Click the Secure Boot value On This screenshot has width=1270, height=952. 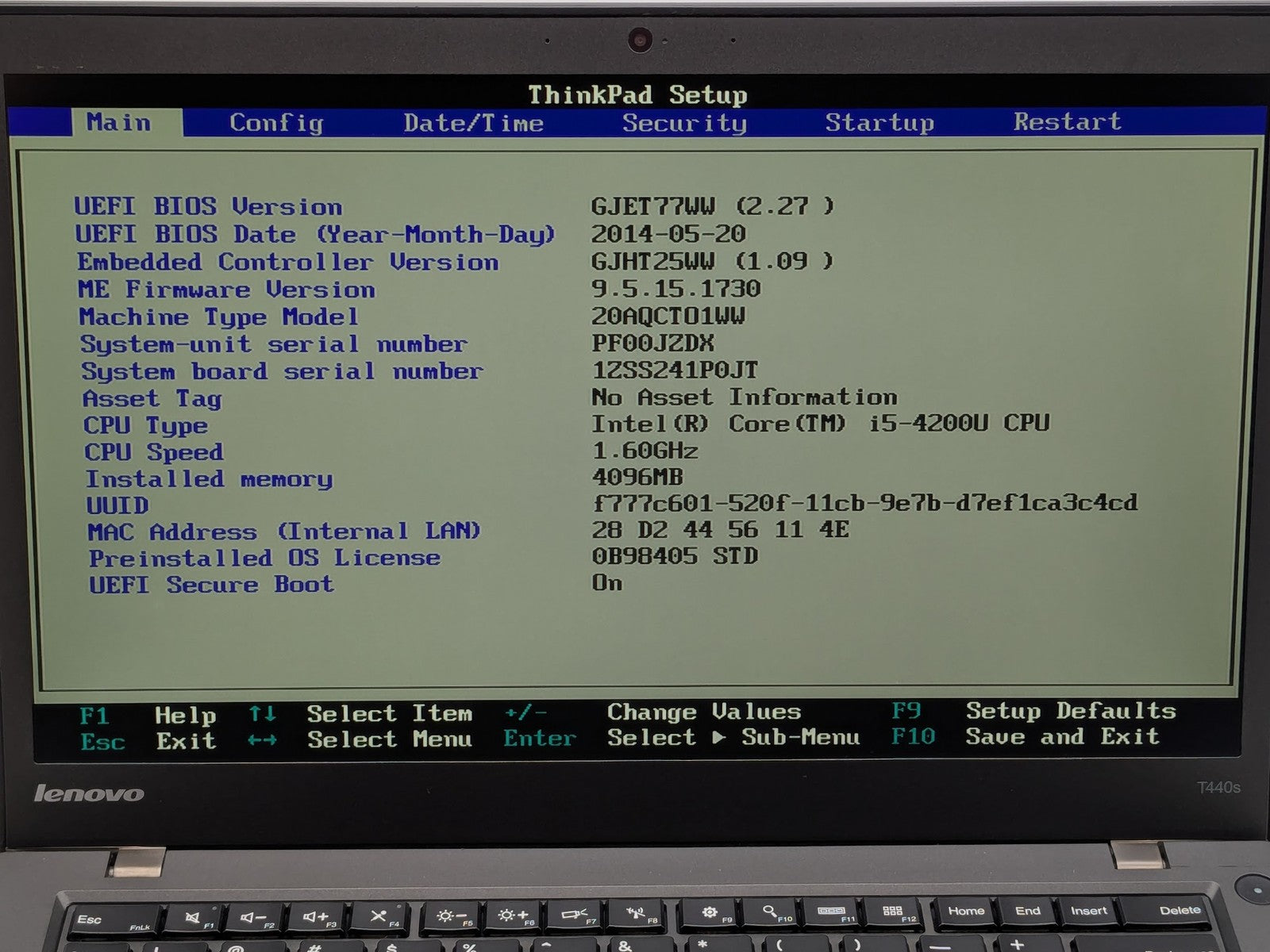click(607, 582)
